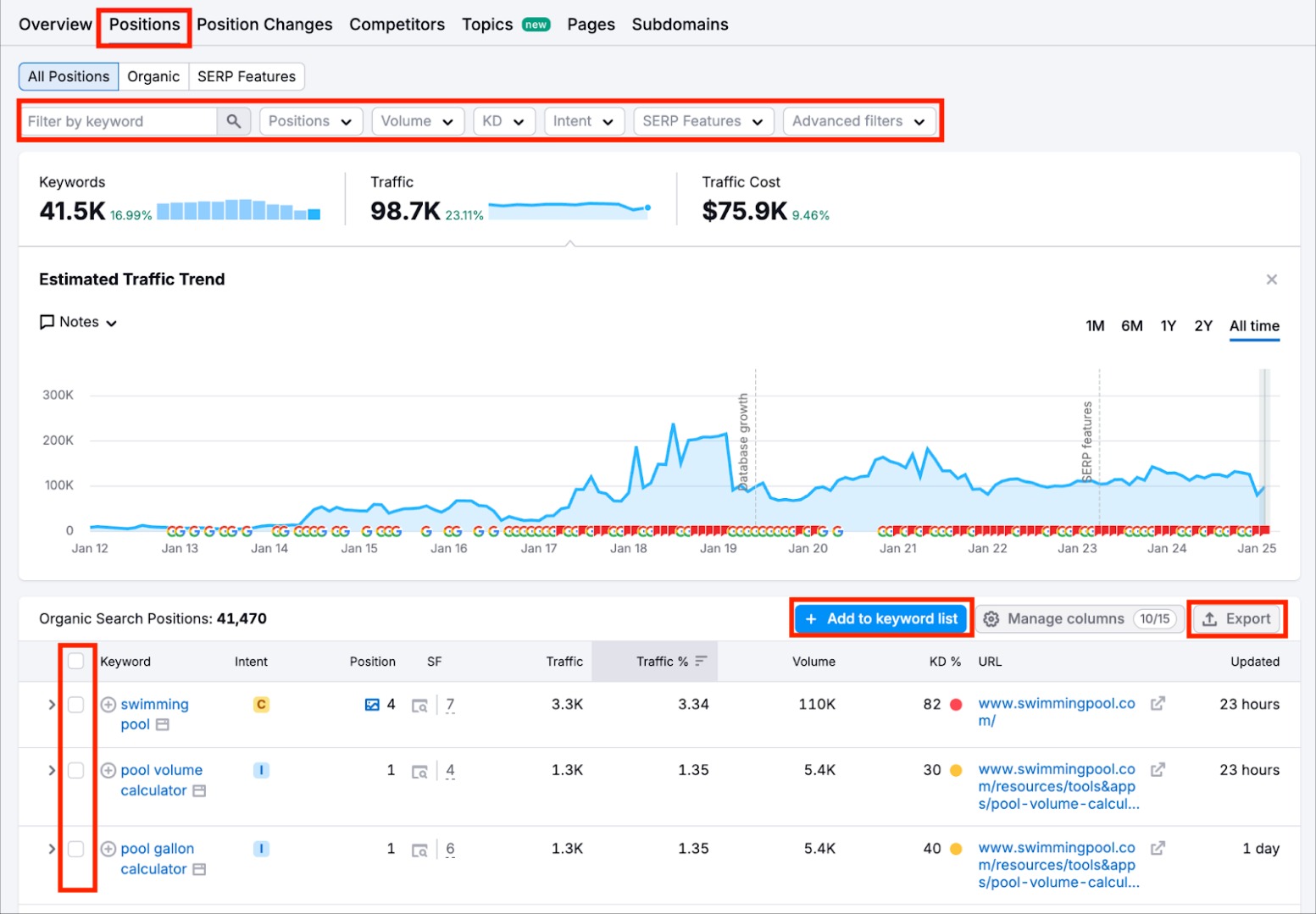Click the Notes speech bubble icon
Screen dimensions: 1316x914
[x=47, y=322]
